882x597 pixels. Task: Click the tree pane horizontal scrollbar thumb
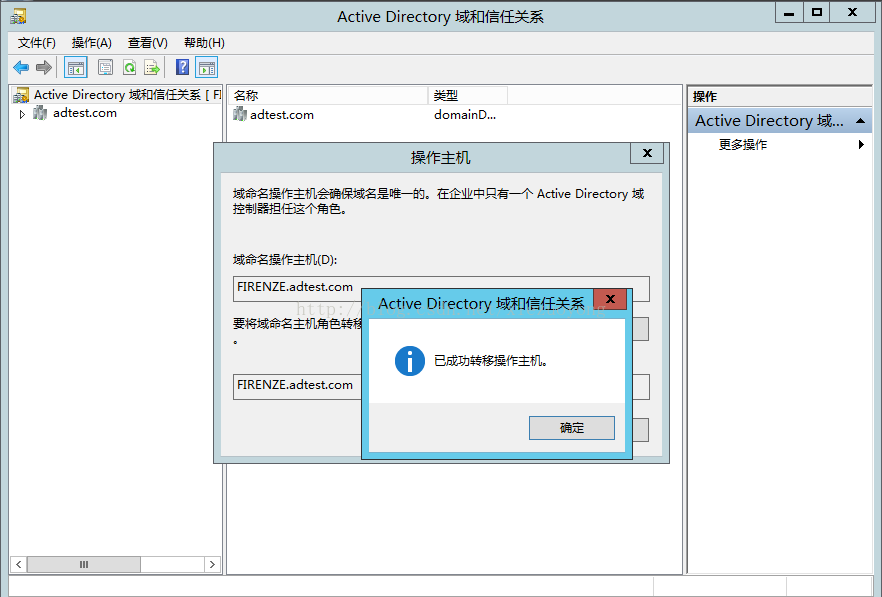pyautogui.click(x=84, y=564)
